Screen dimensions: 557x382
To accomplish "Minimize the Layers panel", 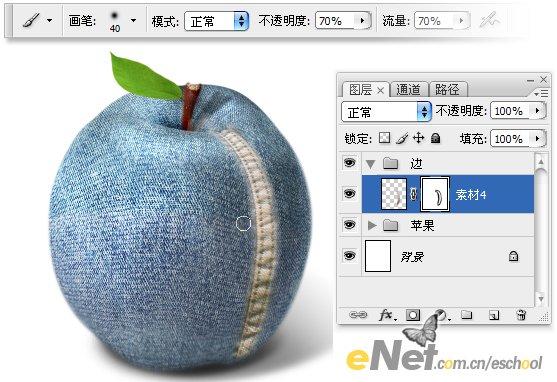I will pos(530,81).
